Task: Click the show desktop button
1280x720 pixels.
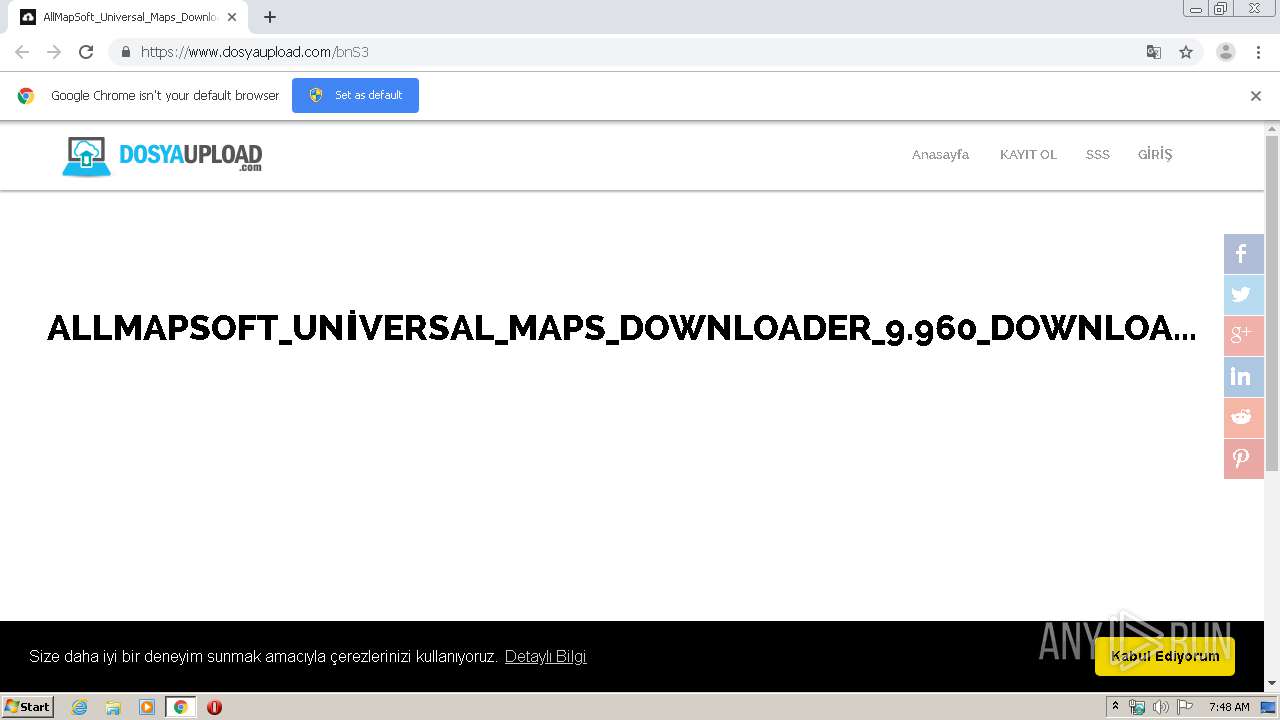Action: (x=1268, y=707)
